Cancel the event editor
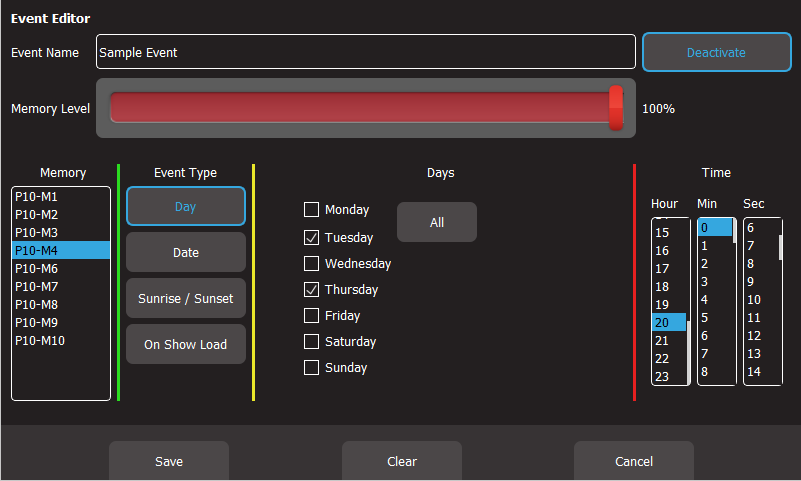This screenshot has height=481, width=801. coord(634,461)
